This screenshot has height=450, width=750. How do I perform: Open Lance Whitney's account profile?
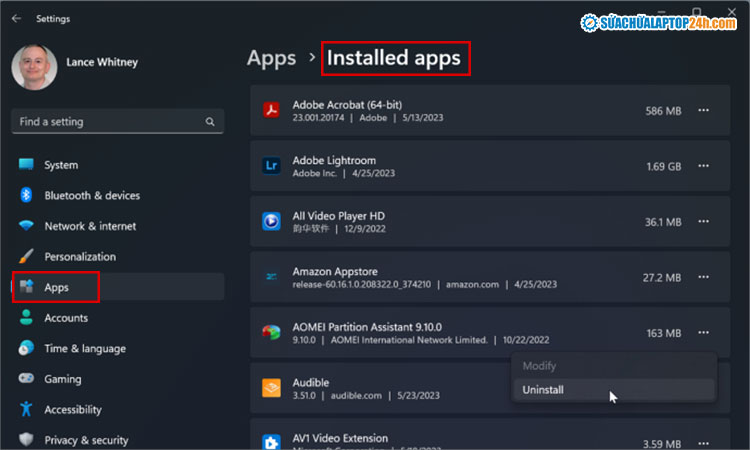34,67
